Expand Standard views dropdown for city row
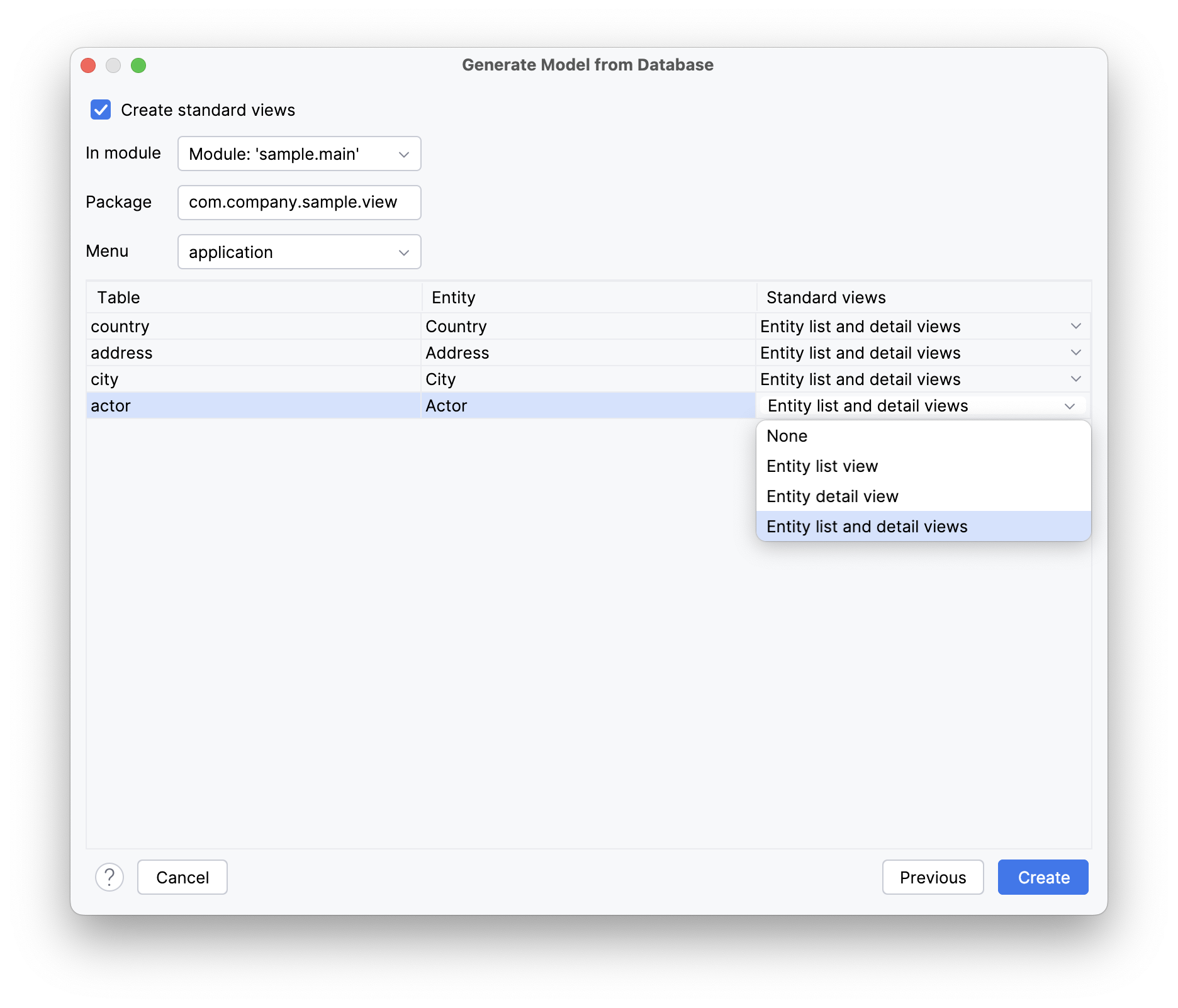The height and width of the screenshot is (1008, 1178). pyautogui.click(x=1076, y=379)
